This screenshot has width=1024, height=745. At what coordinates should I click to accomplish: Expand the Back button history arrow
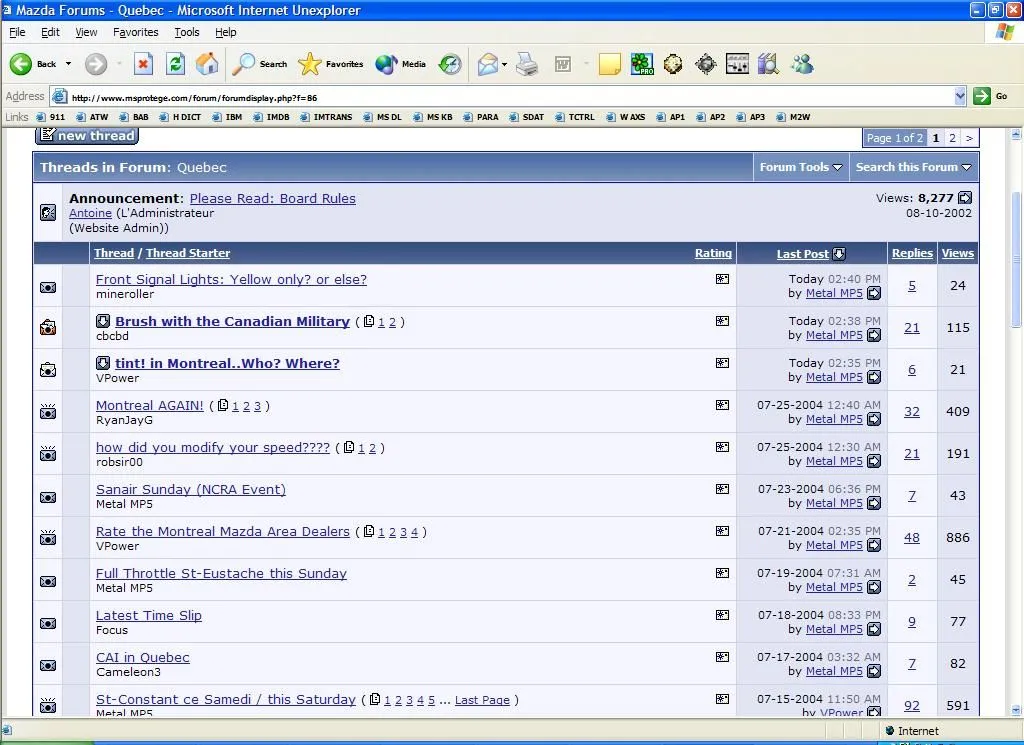[x=69, y=64]
